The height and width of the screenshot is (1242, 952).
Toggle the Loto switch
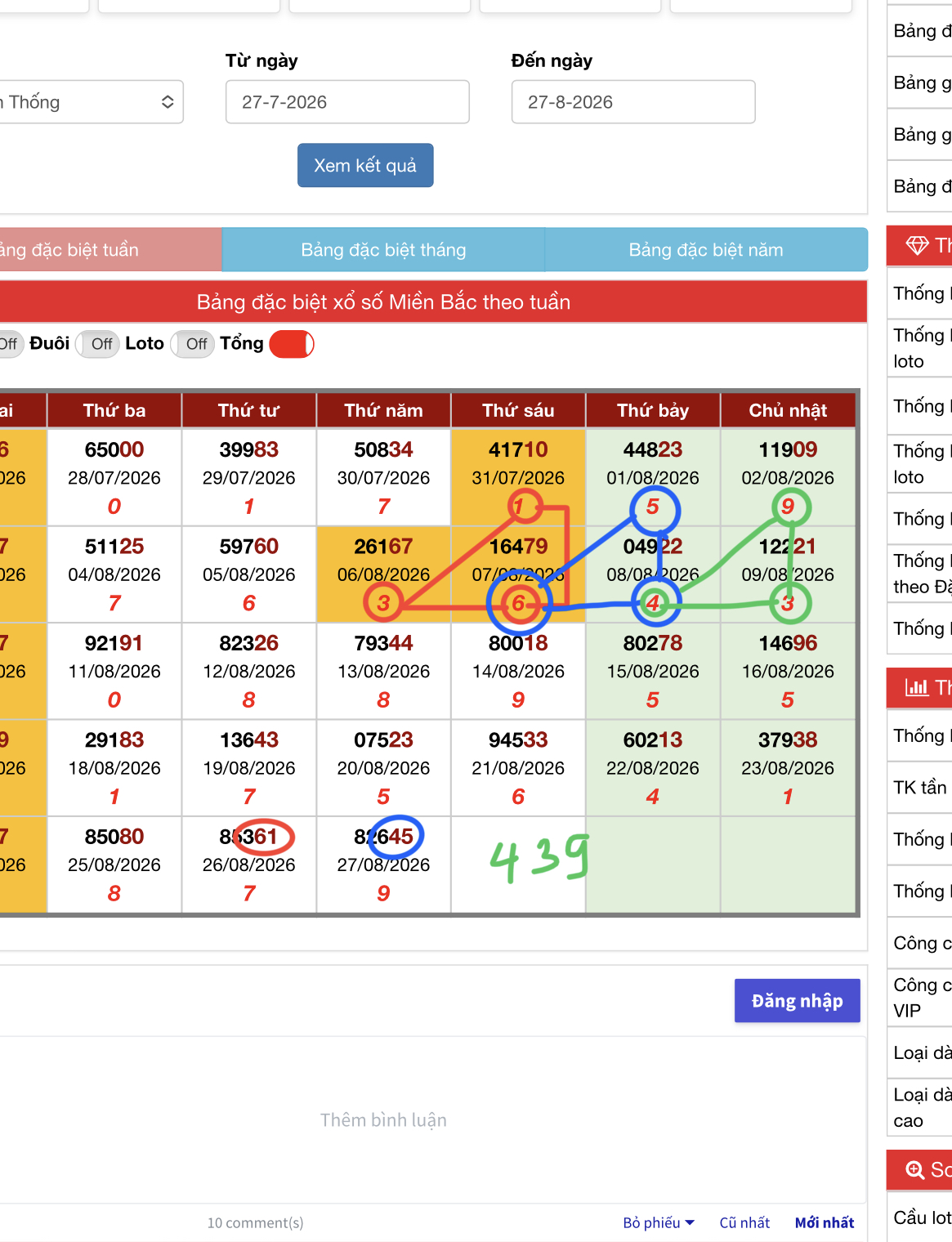[192, 344]
